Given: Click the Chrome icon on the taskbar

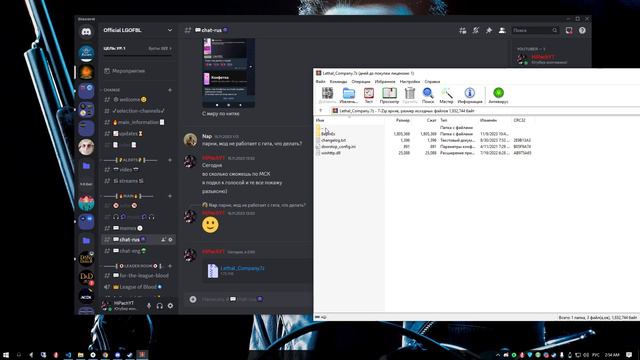Looking at the screenshot, I should pyautogui.click(x=105, y=355).
